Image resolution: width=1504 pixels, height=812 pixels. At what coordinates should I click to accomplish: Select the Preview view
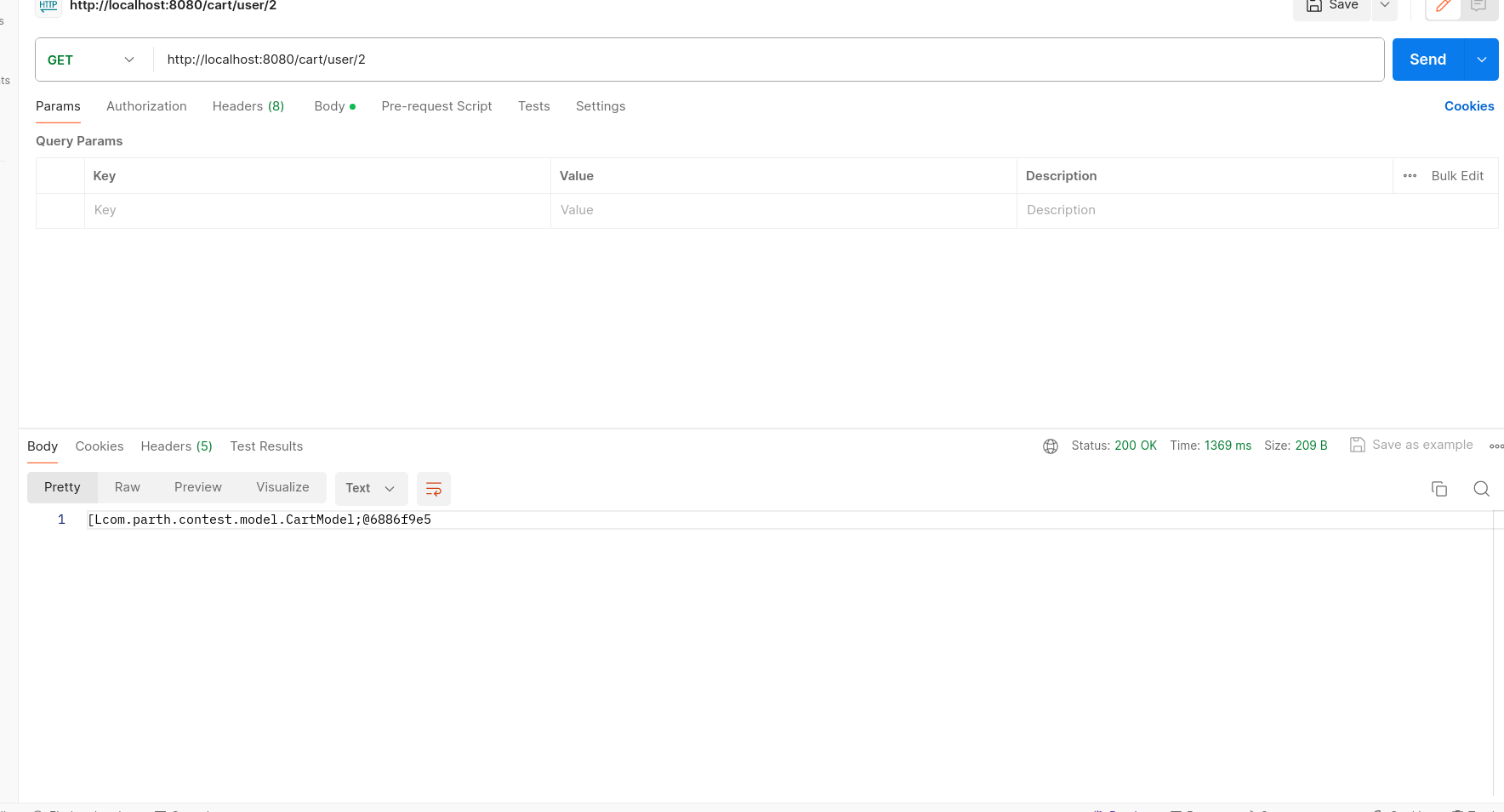[x=198, y=487]
